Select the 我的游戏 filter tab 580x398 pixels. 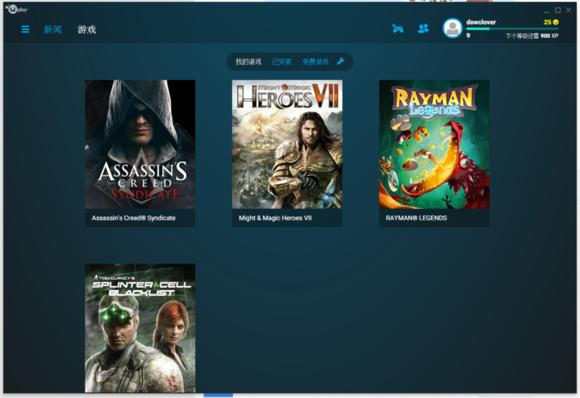(249, 61)
